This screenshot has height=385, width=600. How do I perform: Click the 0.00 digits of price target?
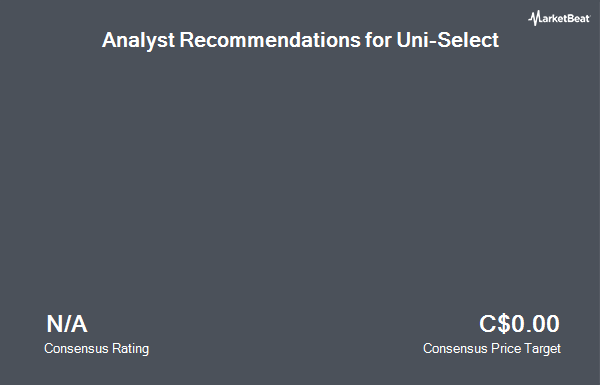point(535,324)
